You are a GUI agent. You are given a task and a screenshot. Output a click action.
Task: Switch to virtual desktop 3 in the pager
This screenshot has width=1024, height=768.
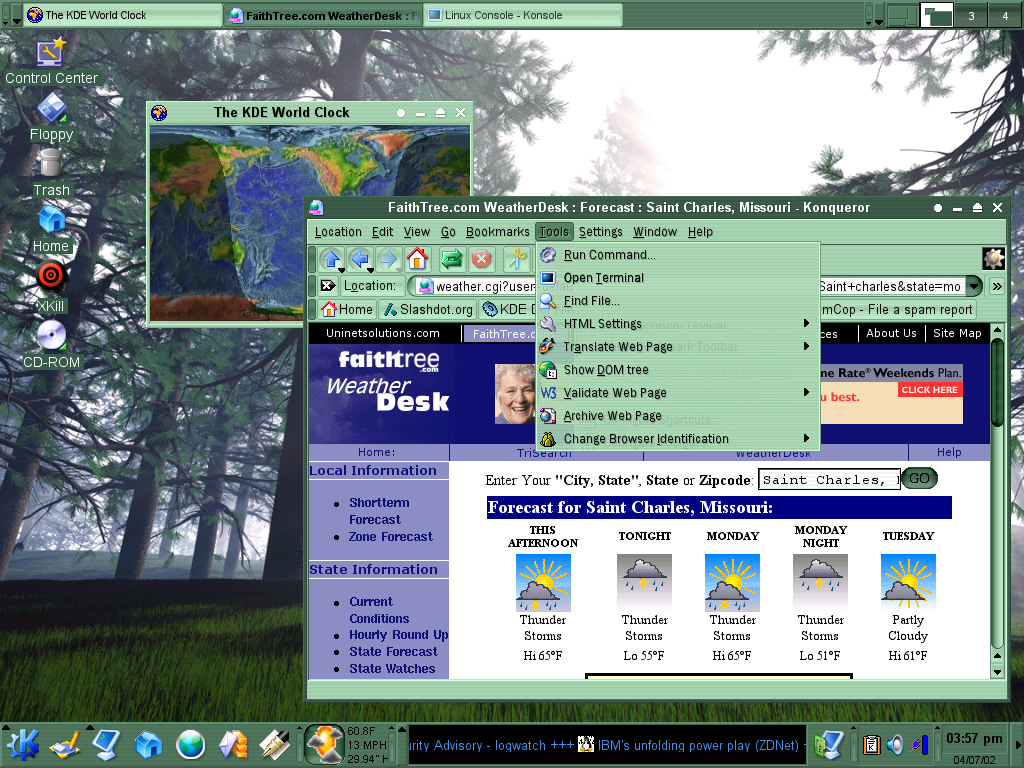pos(971,15)
